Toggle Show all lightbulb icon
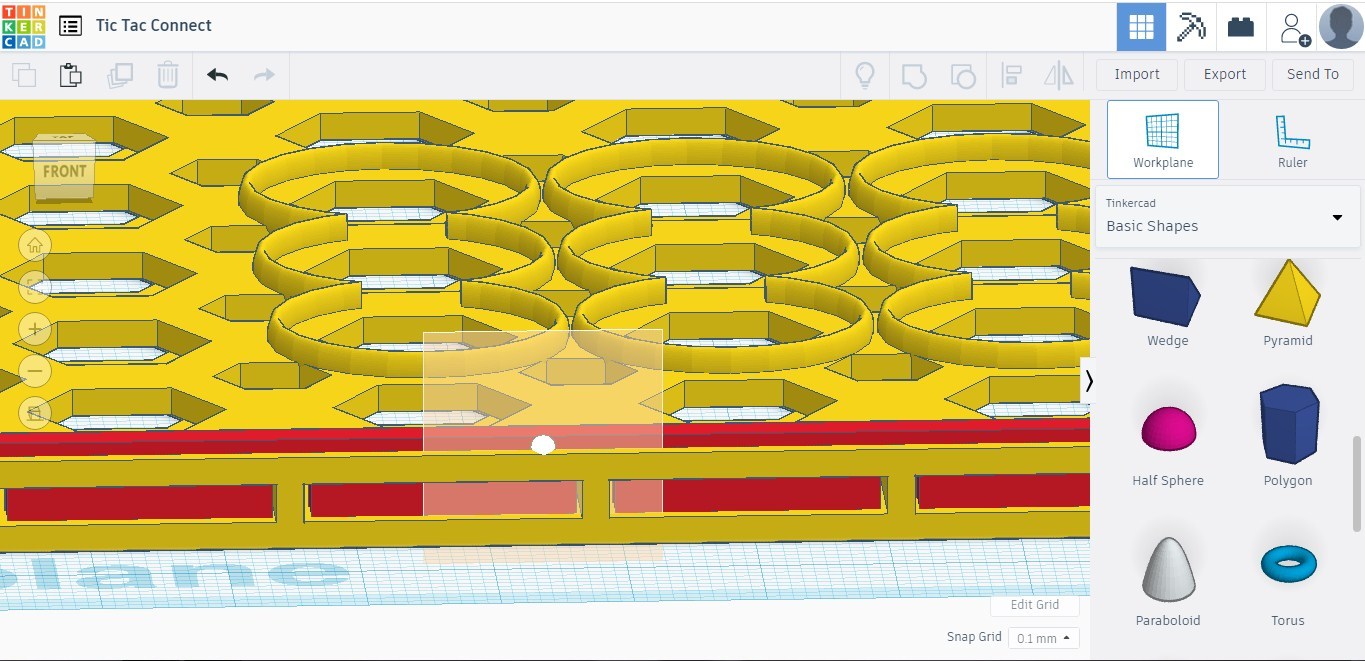1365x661 pixels. tap(865, 75)
